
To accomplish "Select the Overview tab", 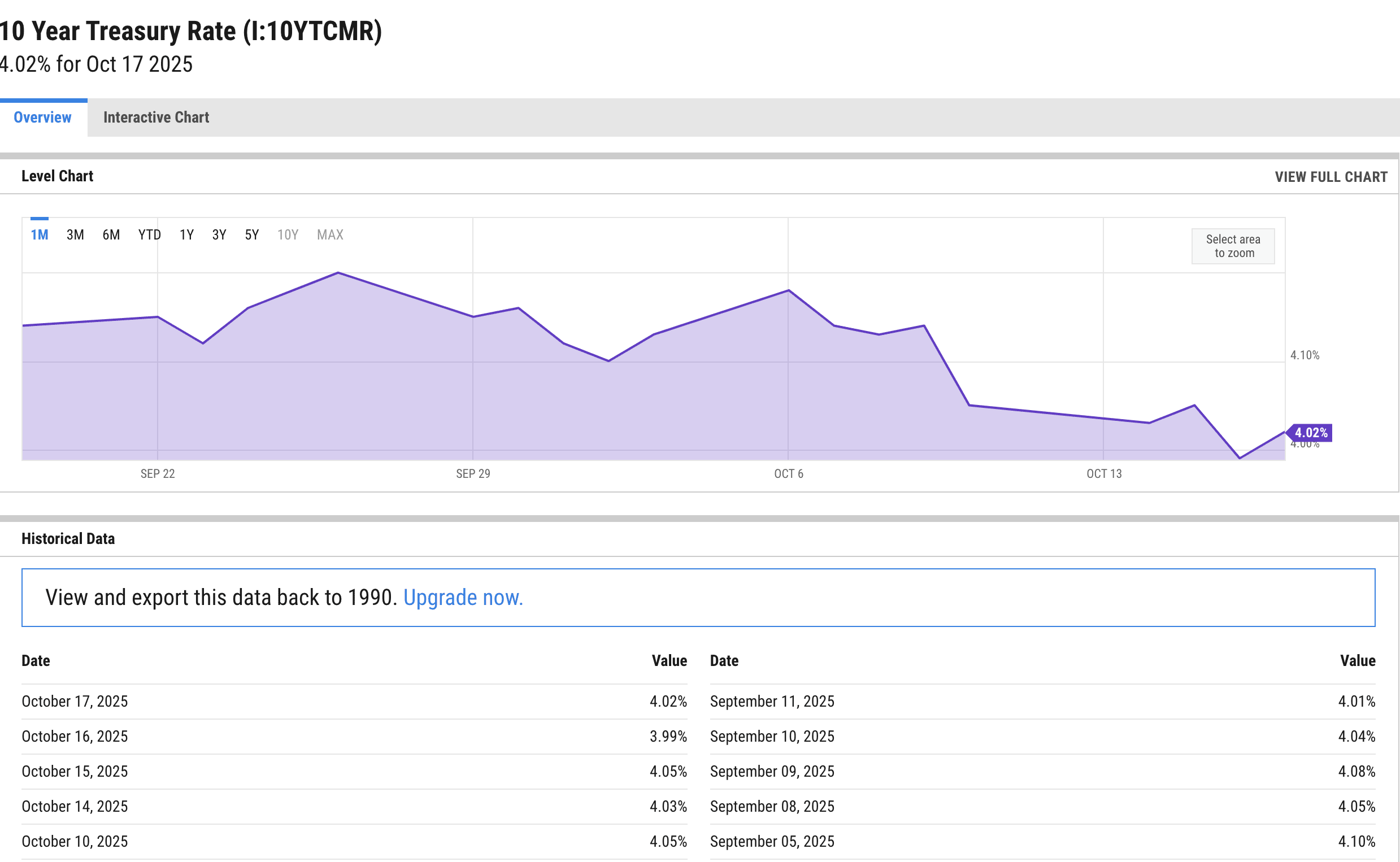I will (43, 117).
